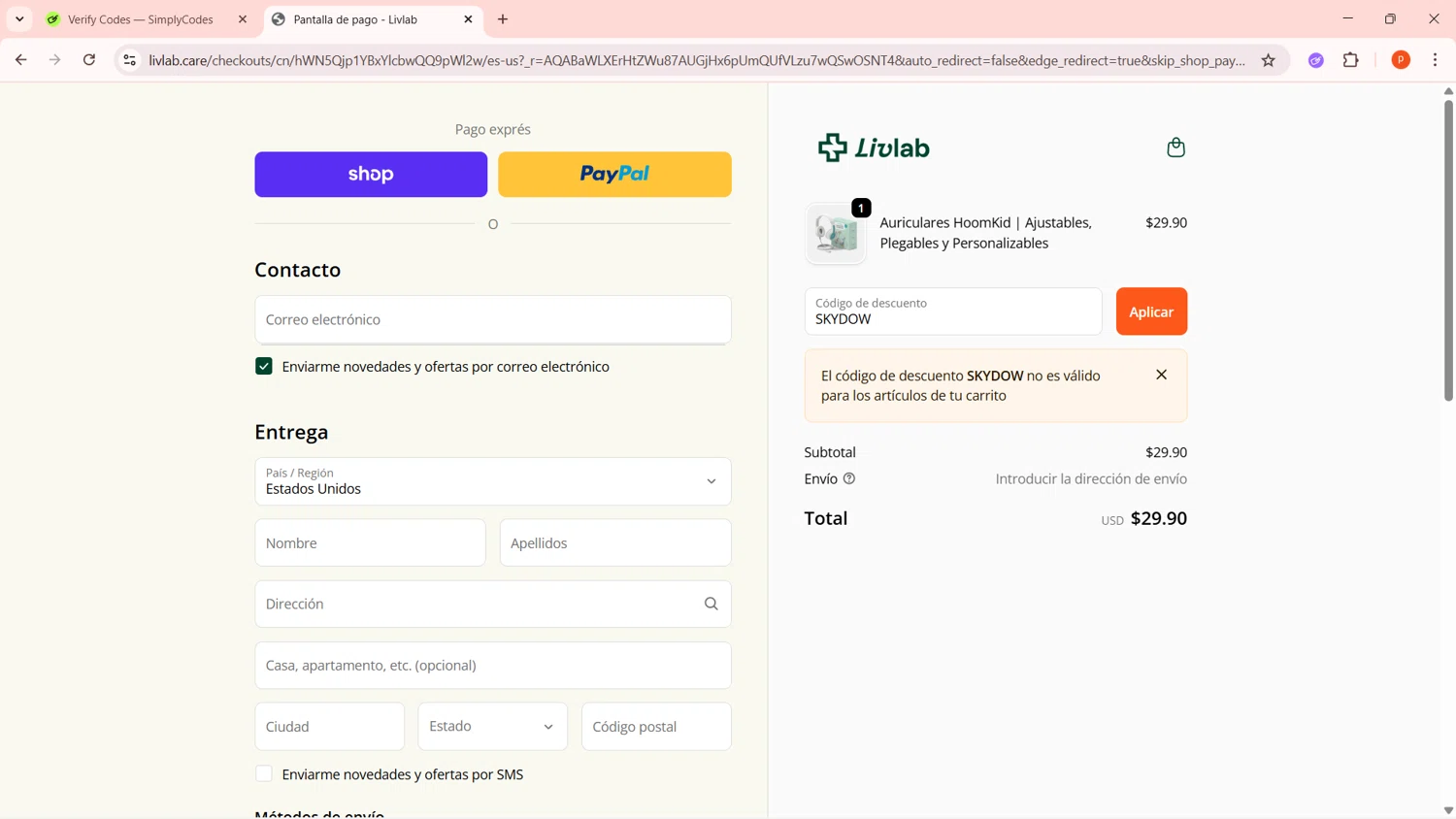Click the address search magnifier icon
Viewport: 1456px width, 819px height.
(711, 604)
